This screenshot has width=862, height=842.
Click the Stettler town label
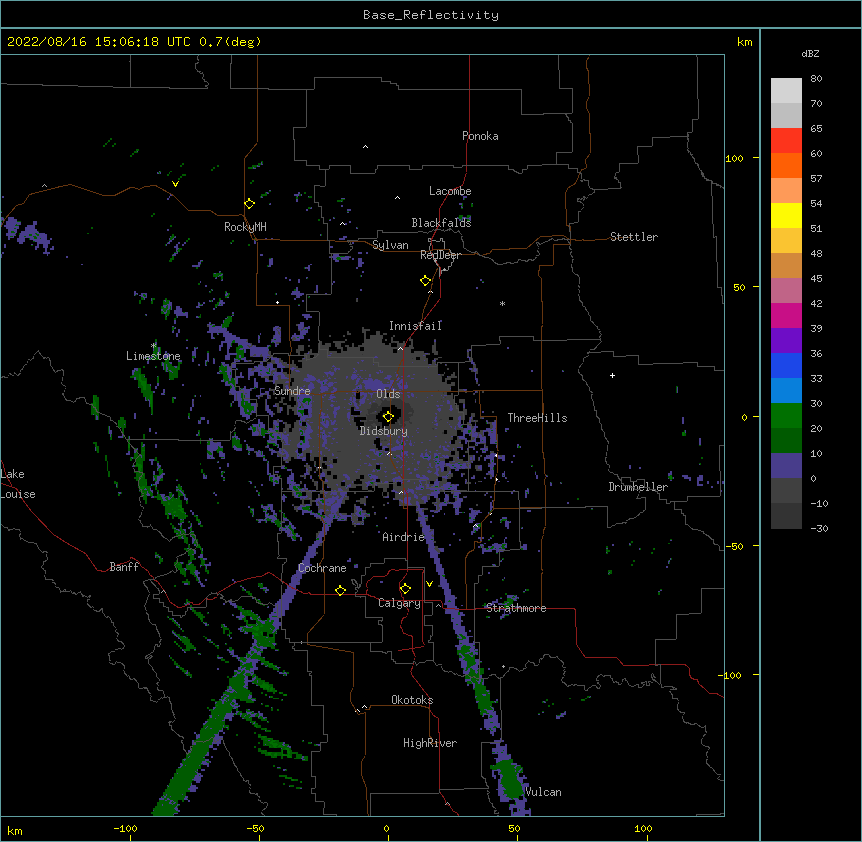[x=634, y=237]
